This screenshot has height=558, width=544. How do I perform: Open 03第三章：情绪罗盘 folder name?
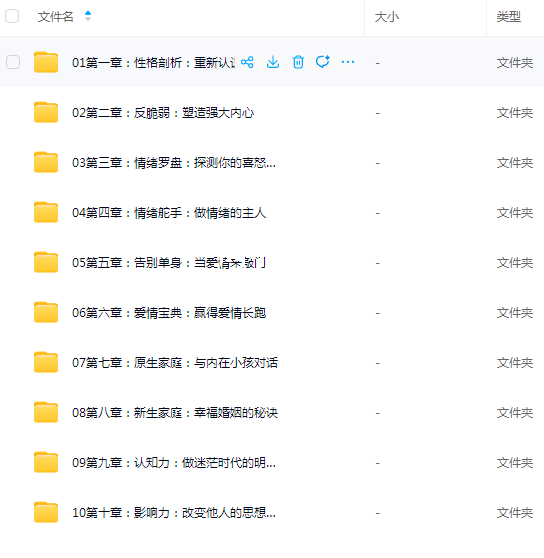point(174,163)
